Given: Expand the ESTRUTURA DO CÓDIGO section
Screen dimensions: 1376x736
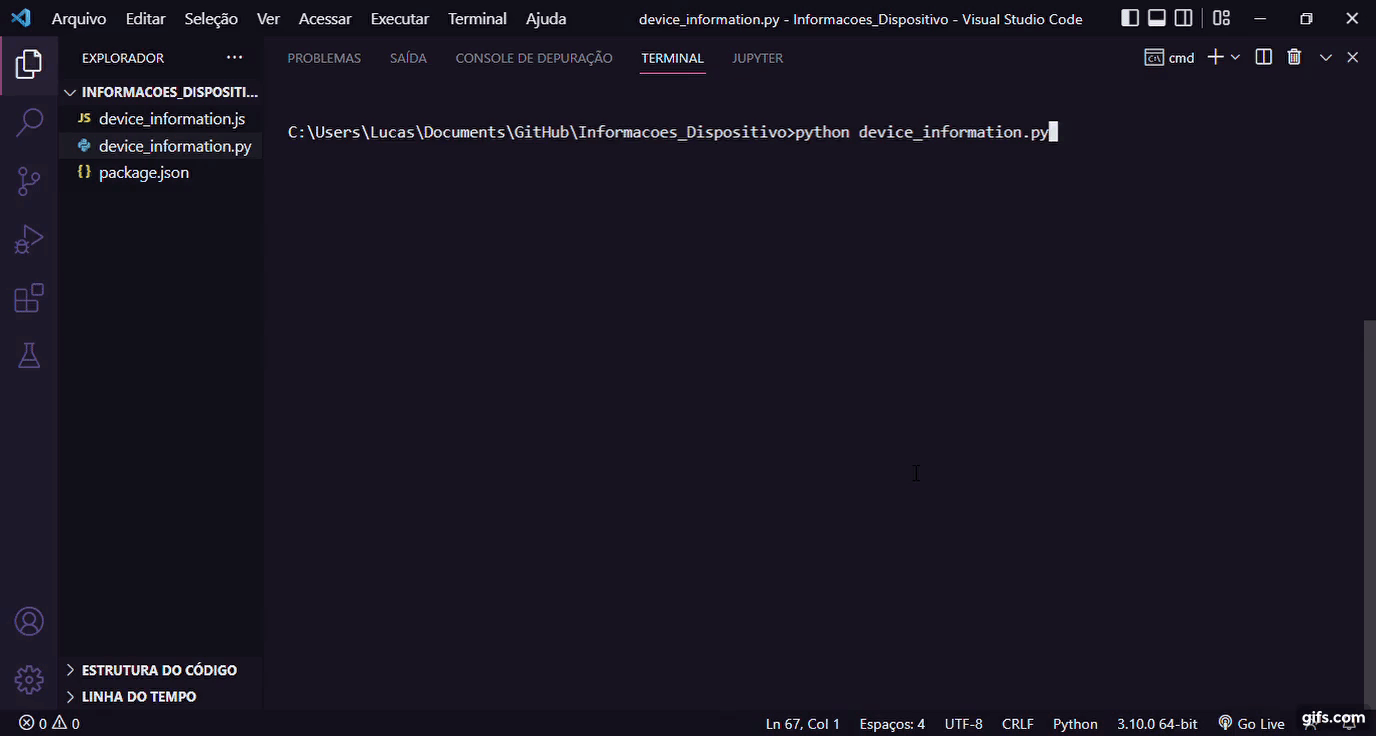Looking at the screenshot, I should coord(161,670).
